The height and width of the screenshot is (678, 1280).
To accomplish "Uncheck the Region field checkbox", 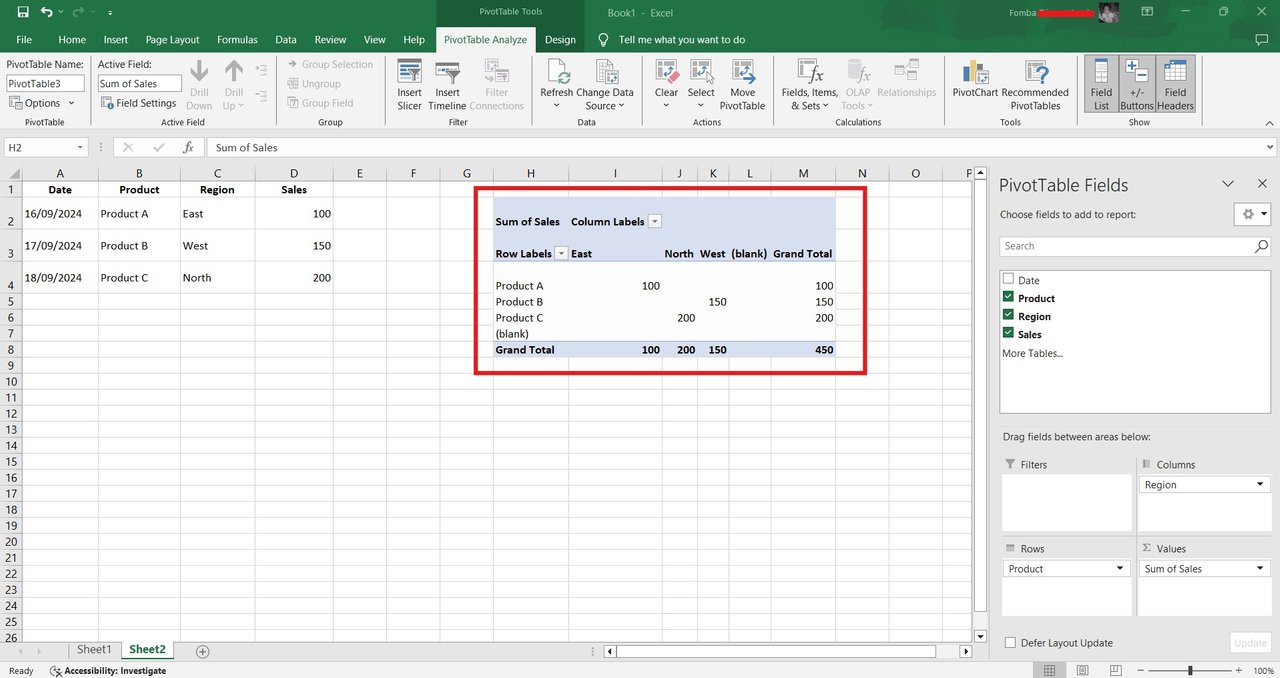I will click(1008, 316).
